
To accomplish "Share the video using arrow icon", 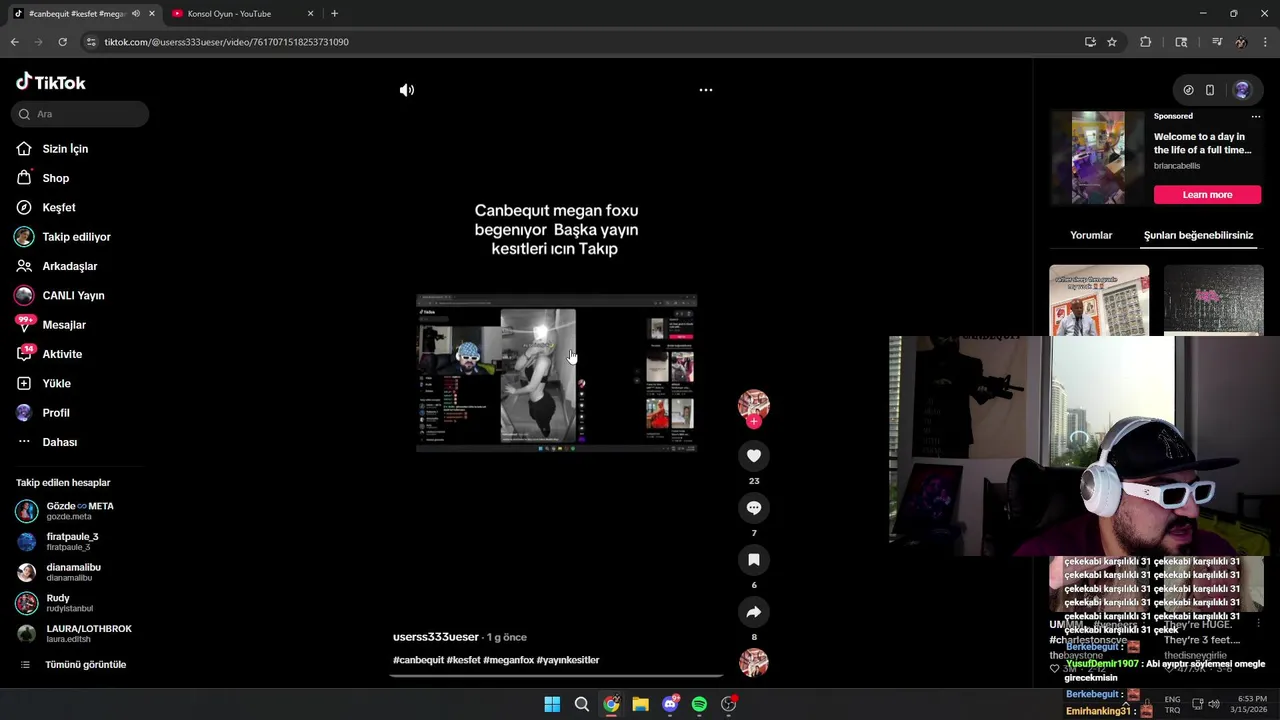I will coord(754,612).
